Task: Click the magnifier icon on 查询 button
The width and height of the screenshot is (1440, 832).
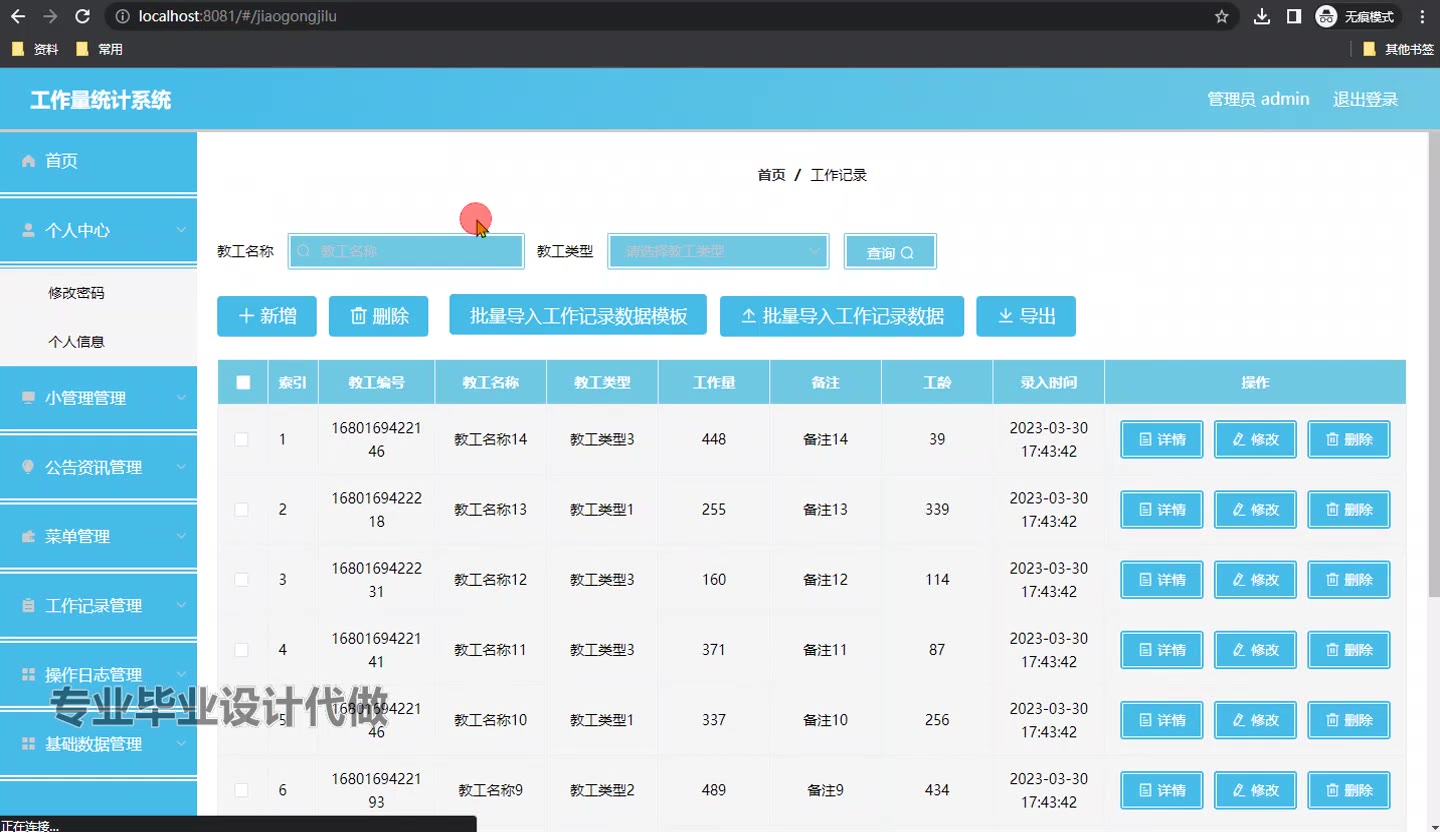Action: pos(907,253)
